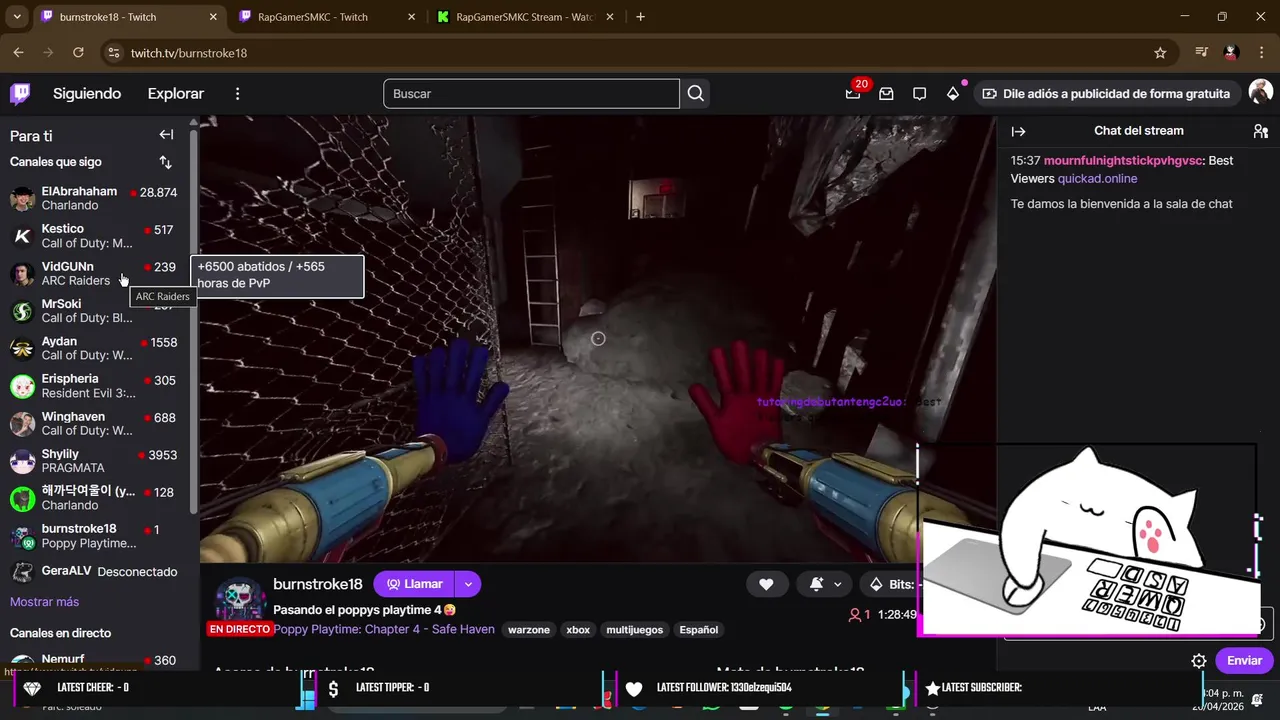Open MrSoki channel in sidebar

coord(93,311)
